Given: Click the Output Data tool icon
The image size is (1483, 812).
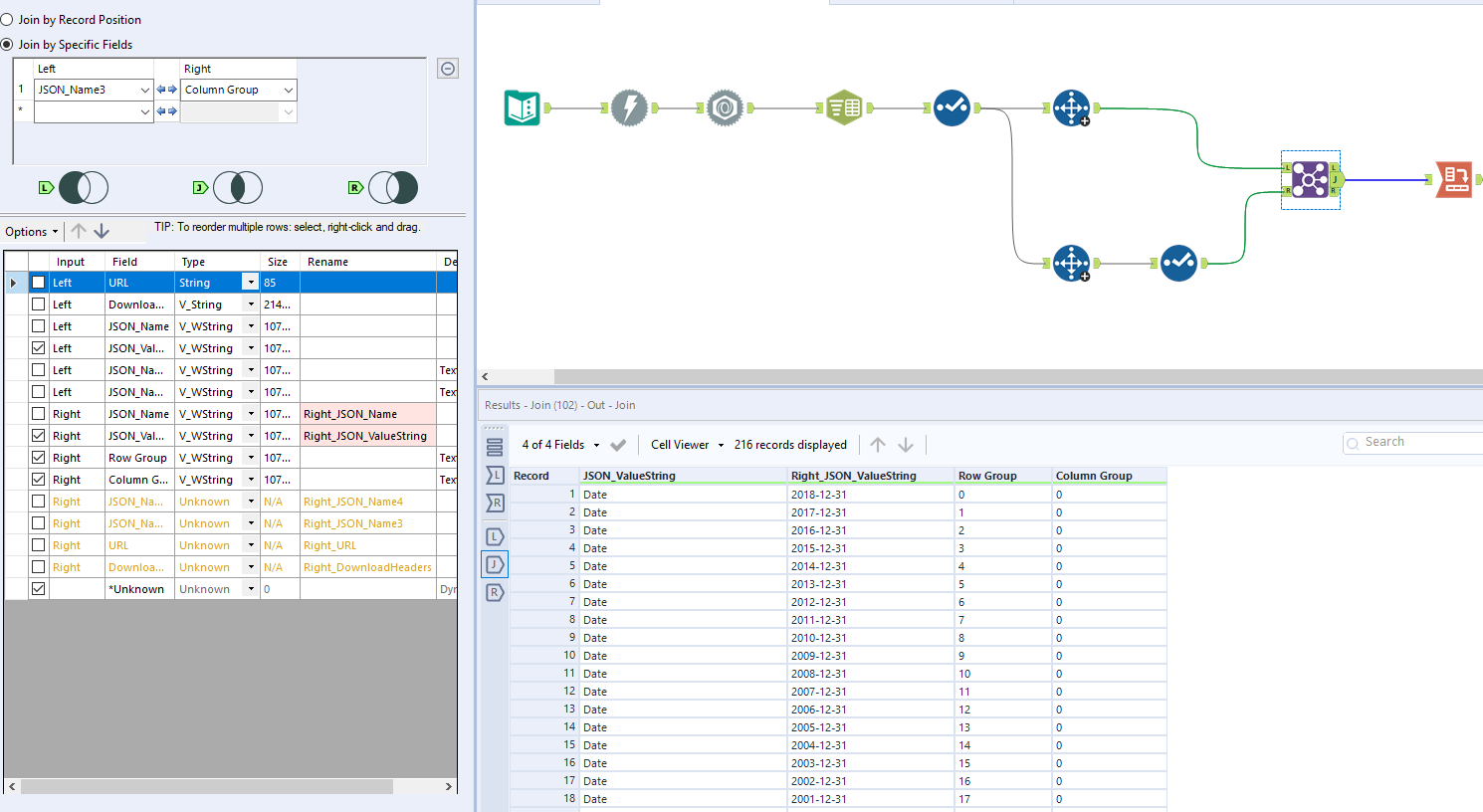Looking at the screenshot, I should tap(1454, 180).
